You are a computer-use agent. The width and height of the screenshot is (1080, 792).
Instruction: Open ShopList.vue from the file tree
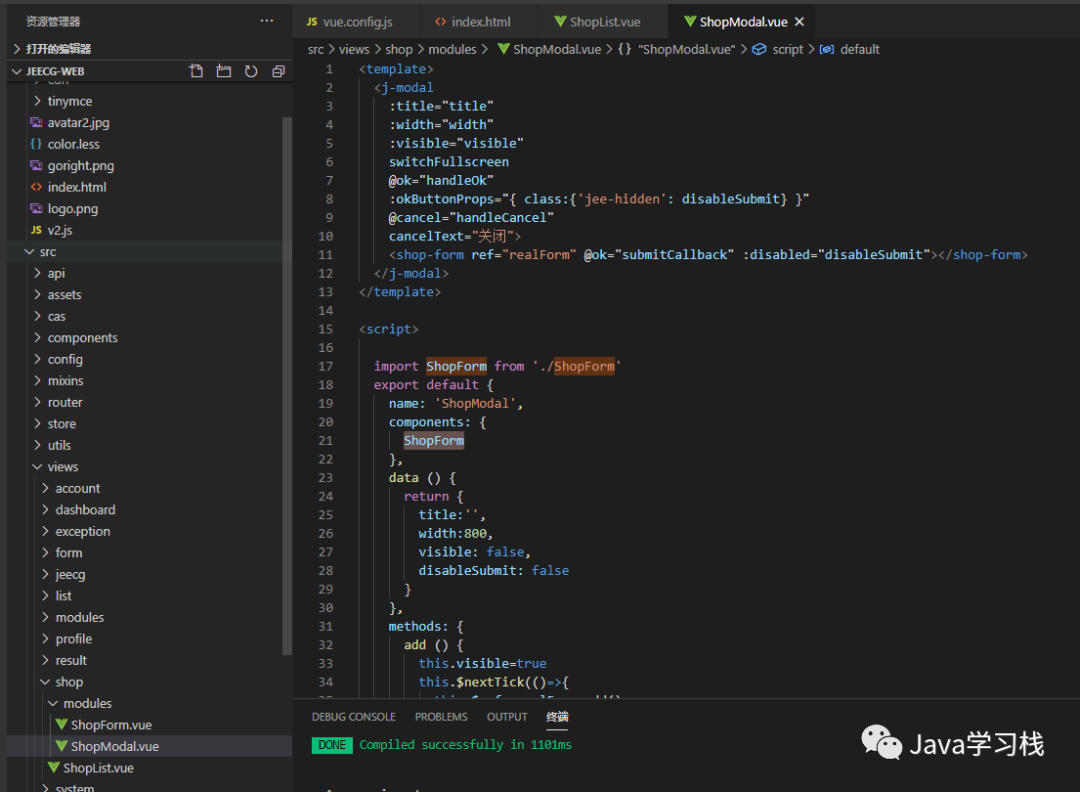click(149, 768)
